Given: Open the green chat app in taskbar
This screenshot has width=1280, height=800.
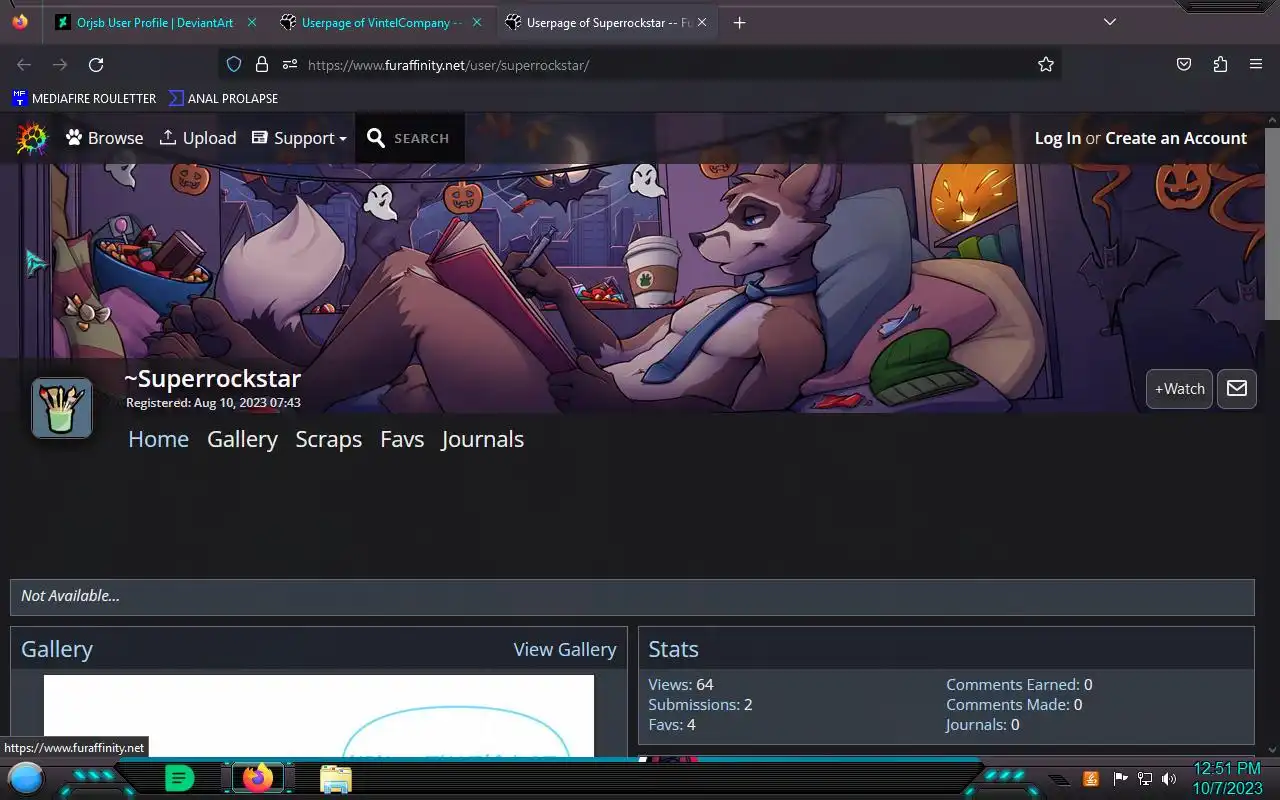Looking at the screenshot, I should 179,777.
